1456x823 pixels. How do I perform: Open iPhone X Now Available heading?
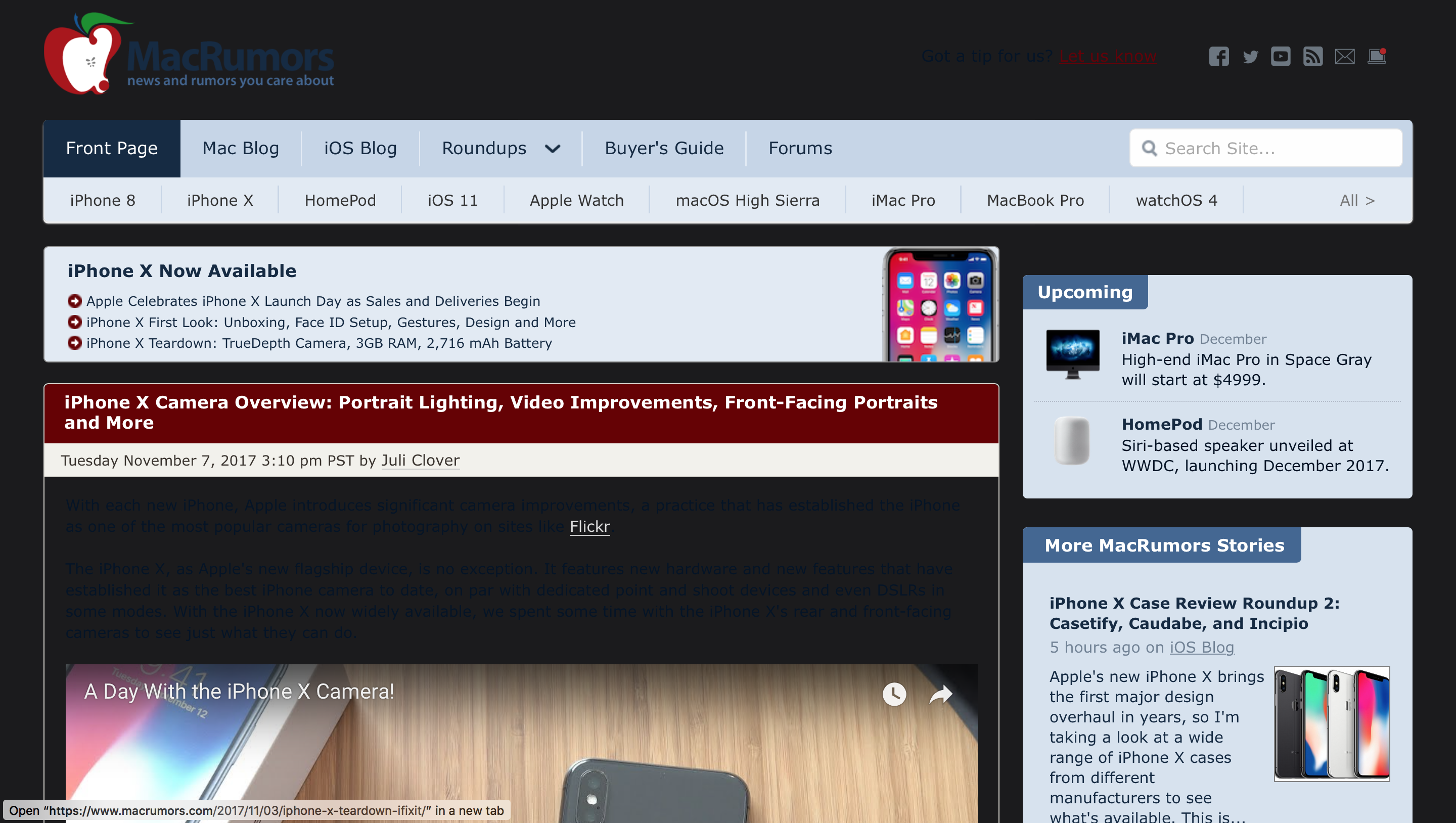[182, 271]
